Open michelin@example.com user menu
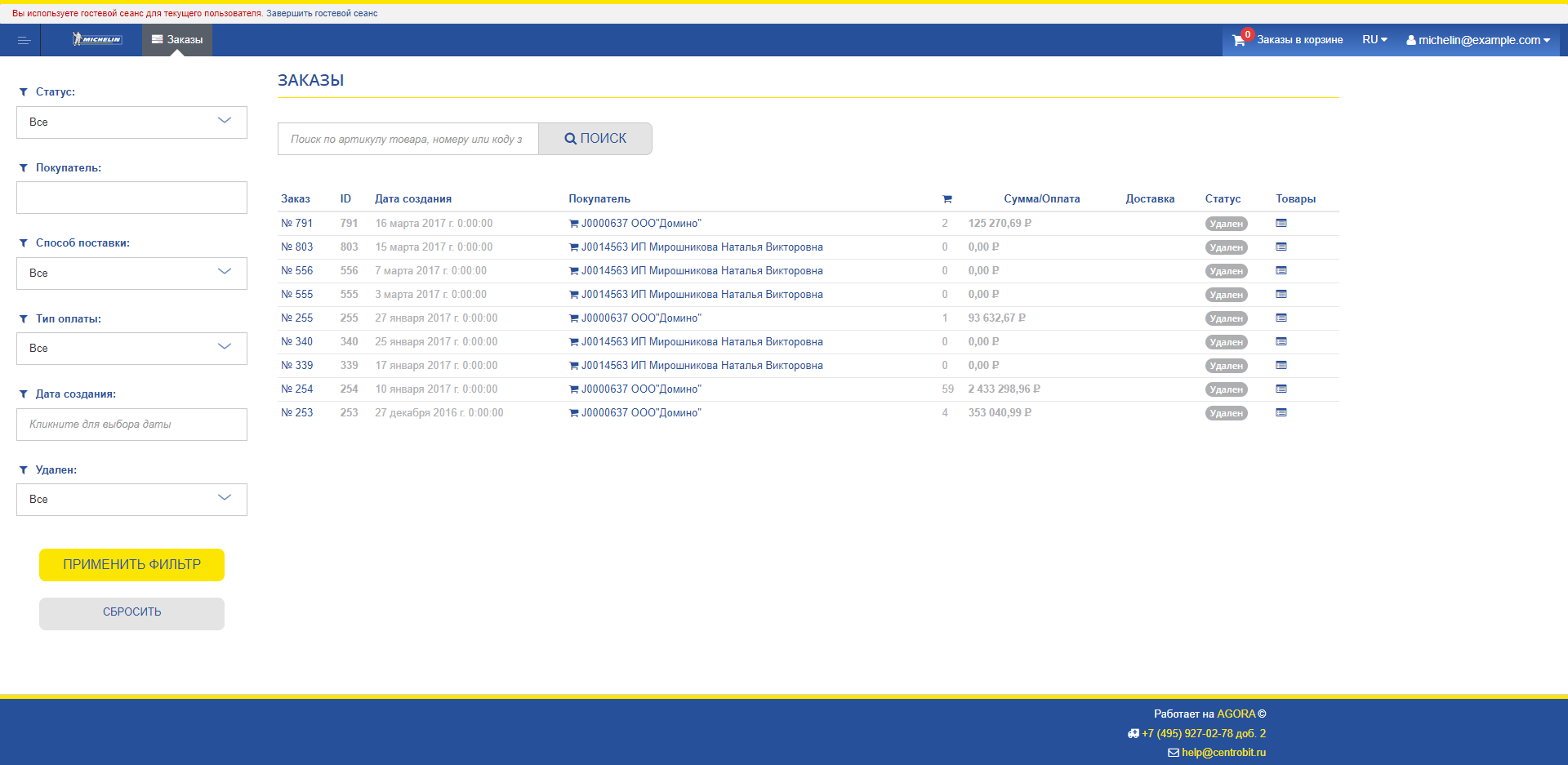 (x=1478, y=40)
